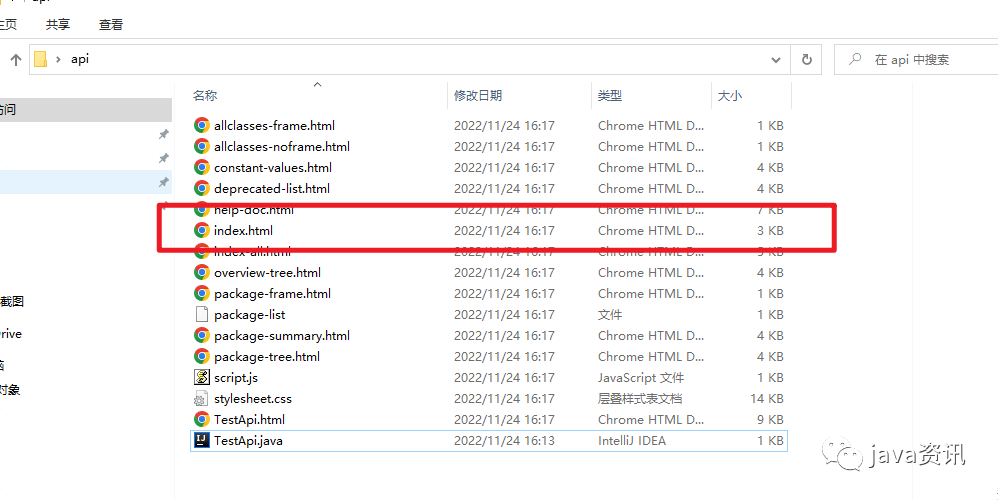Click the first pin icon in navigation pane

[164, 134]
